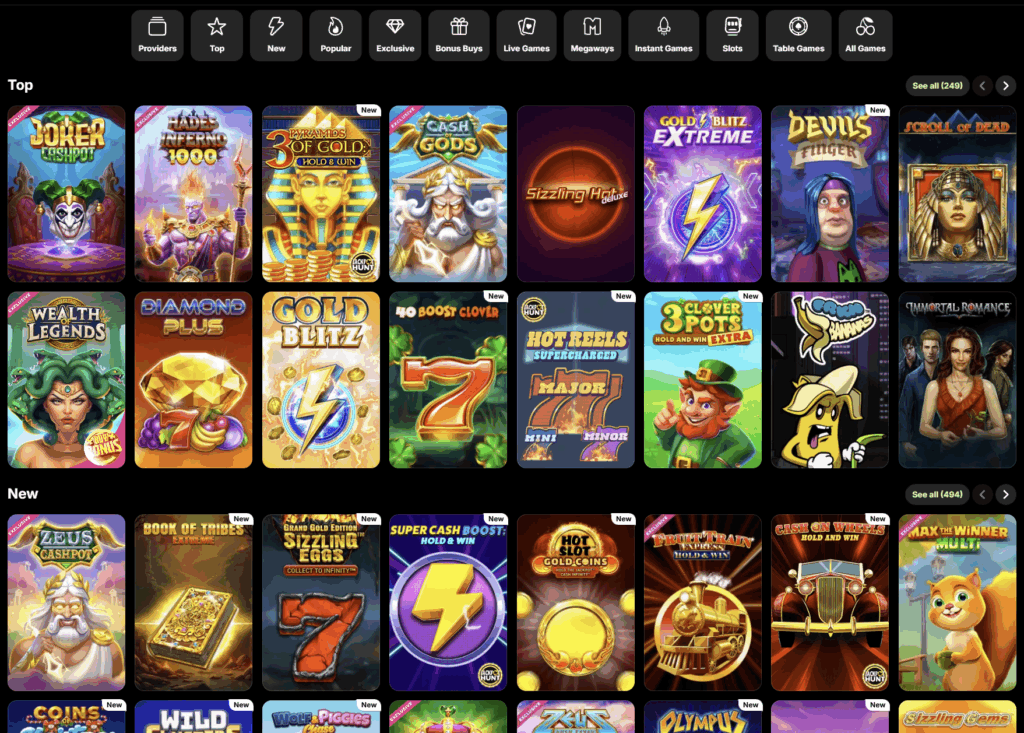Select the Megaways category
Image resolution: width=1024 pixels, height=733 pixels.
(592, 35)
